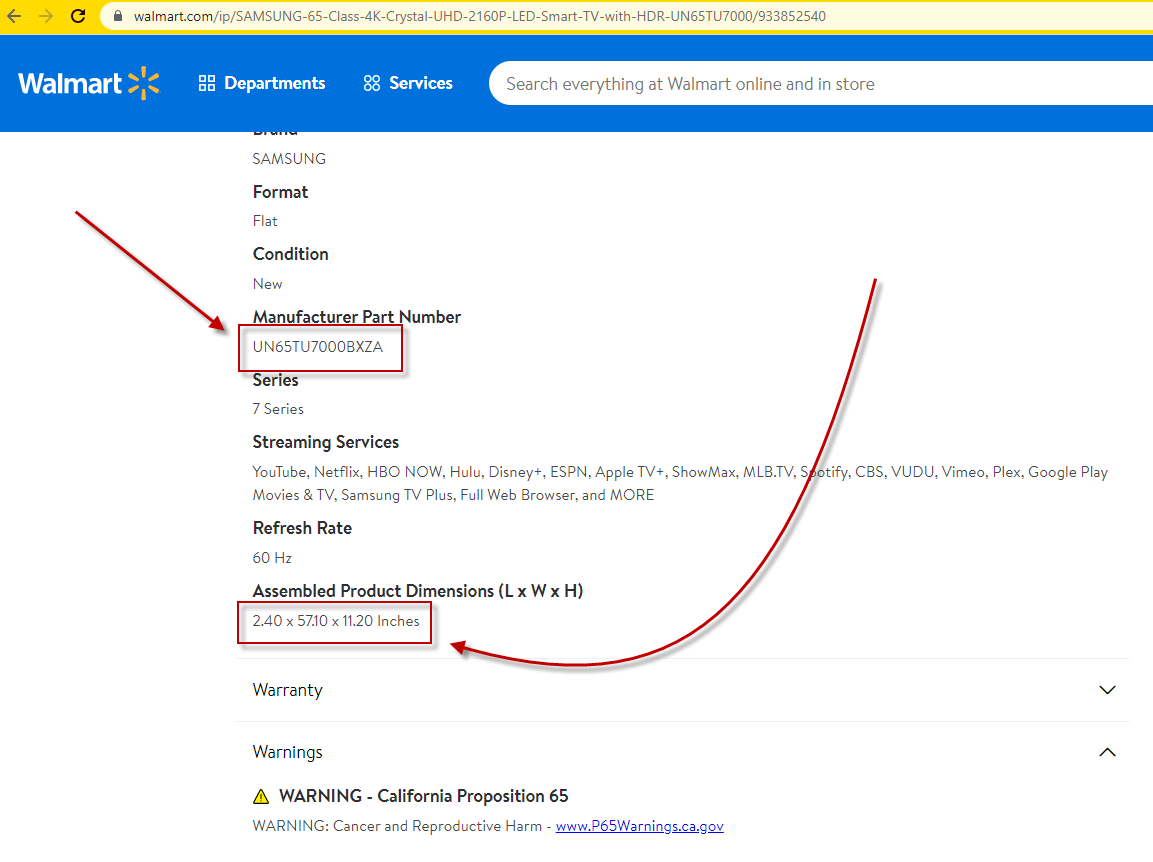Click the Walmart spark logo

tap(144, 84)
